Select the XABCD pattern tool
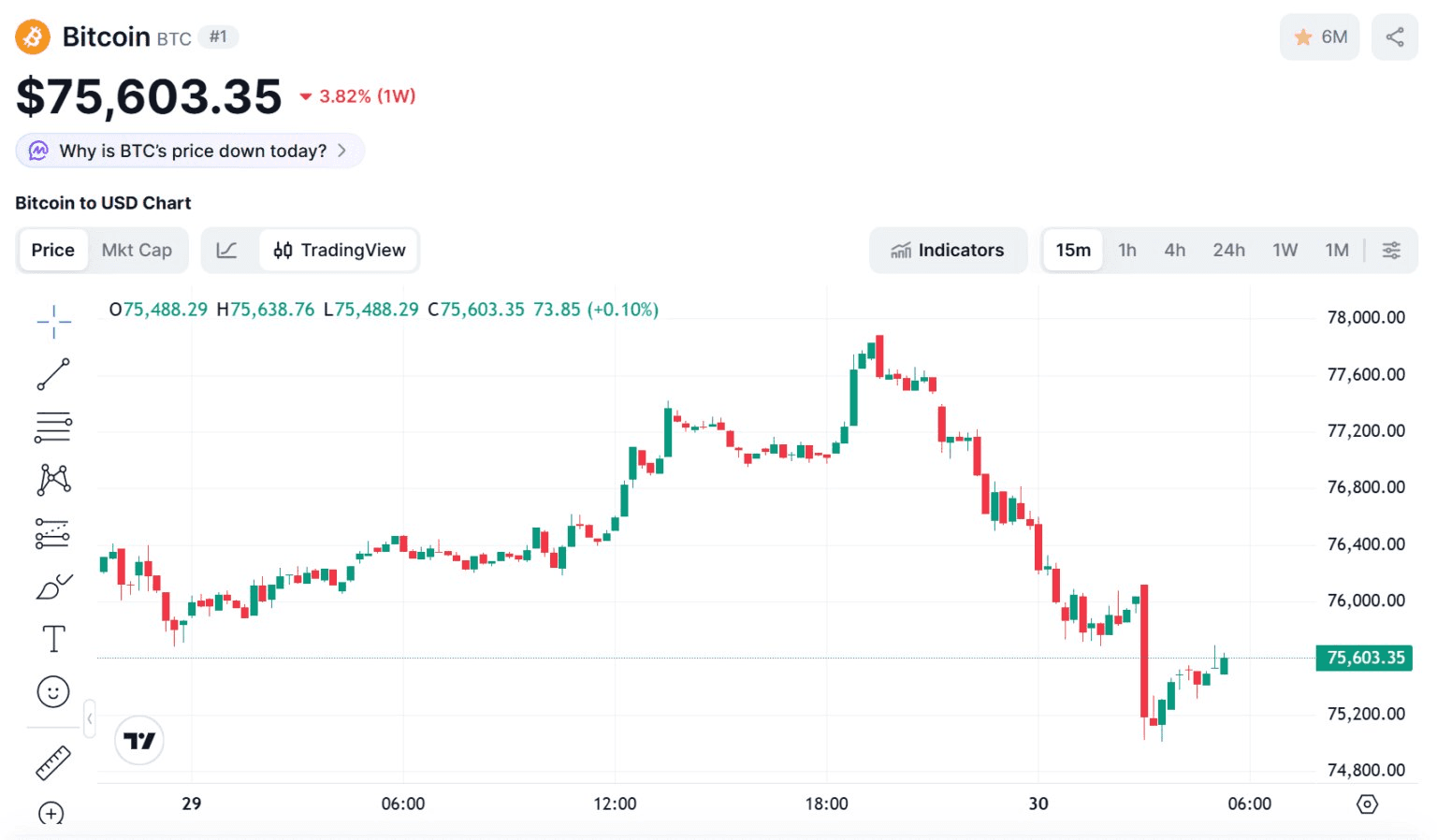Viewport: 1437px width, 840px height. pyautogui.click(x=53, y=480)
